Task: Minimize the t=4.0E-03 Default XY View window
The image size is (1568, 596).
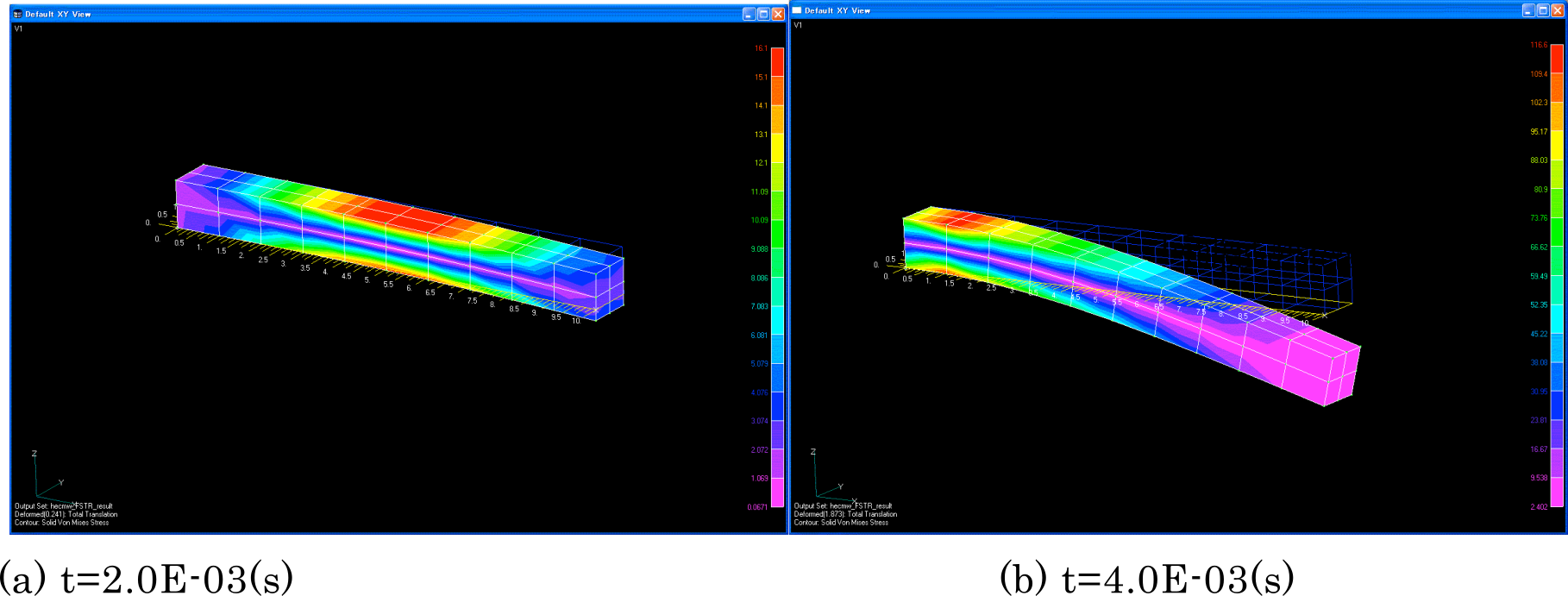Action: click(x=1528, y=10)
